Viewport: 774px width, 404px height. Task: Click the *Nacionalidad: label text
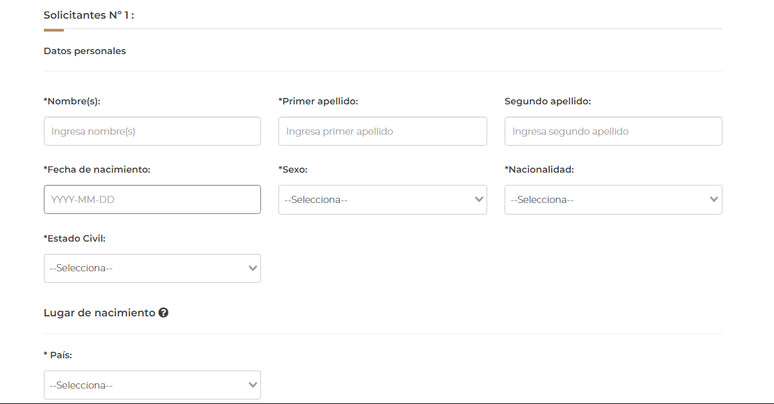pos(539,169)
